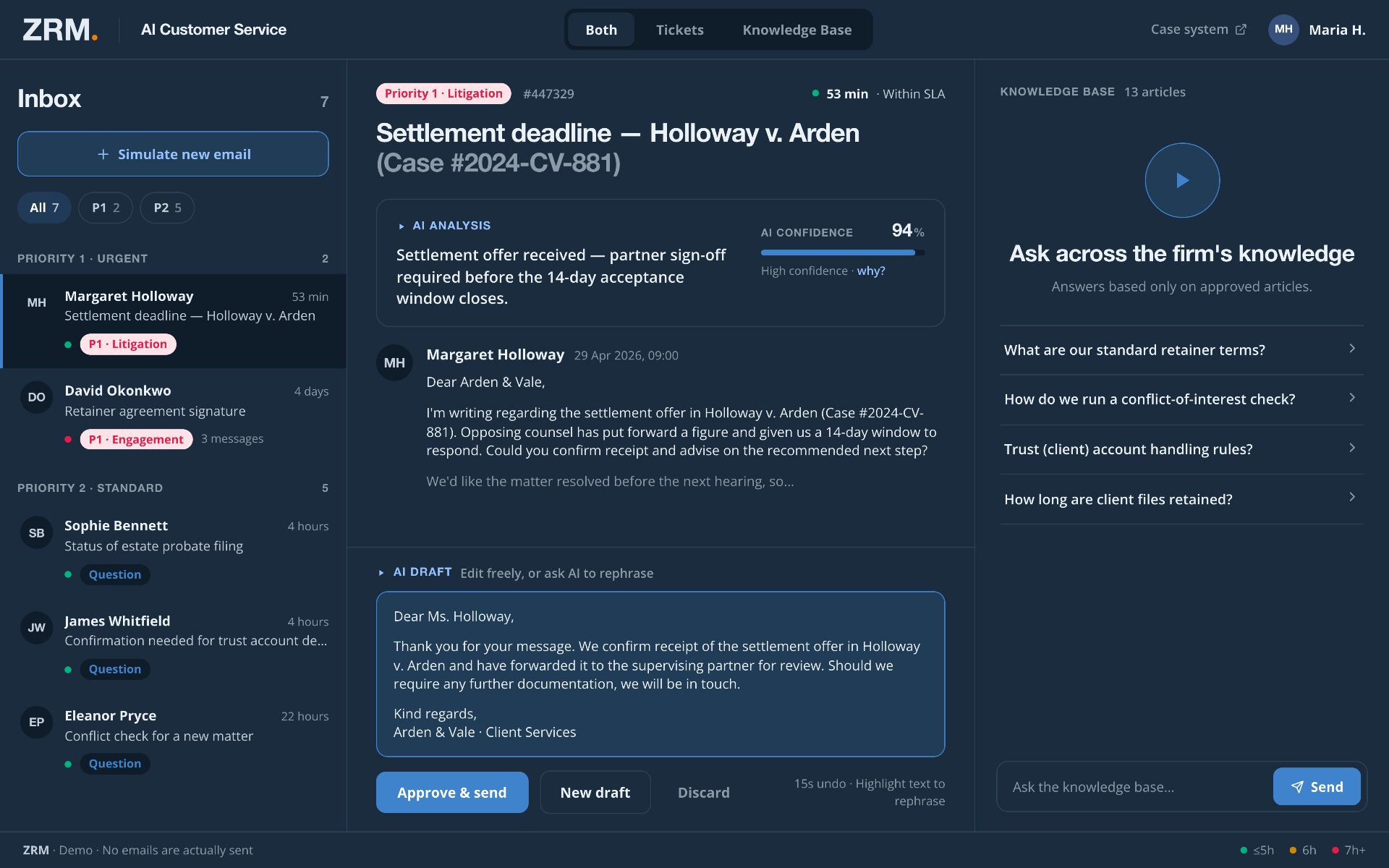Click James Whitfield's JW avatar
The image size is (1389, 868).
coord(37,628)
